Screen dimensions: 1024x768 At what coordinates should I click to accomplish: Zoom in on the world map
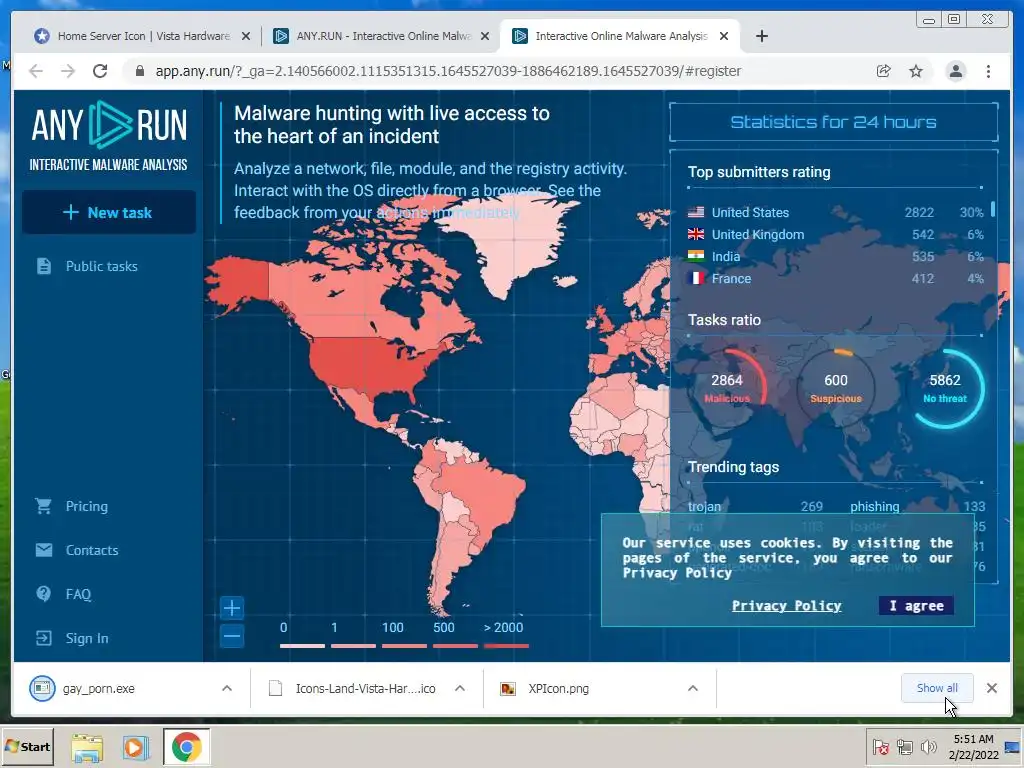pos(232,608)
